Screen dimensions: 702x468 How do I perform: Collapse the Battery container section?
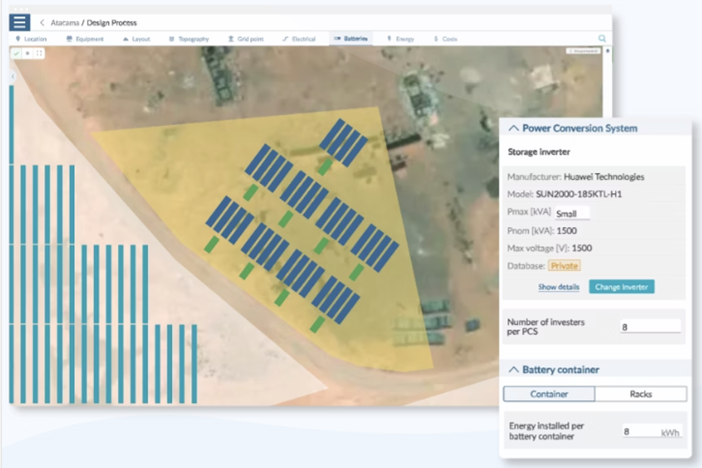[514, 369]
